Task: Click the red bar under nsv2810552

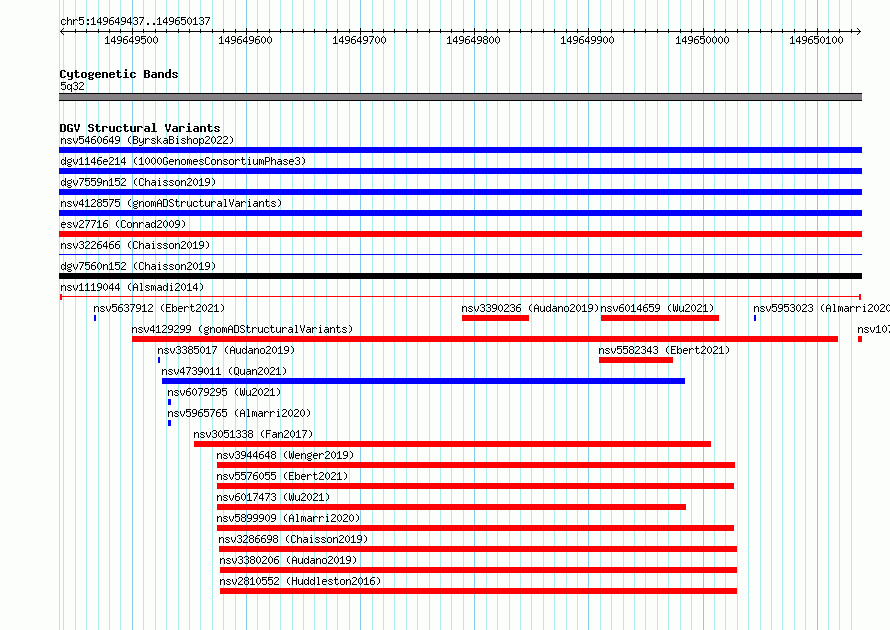Action: coord(478,591)
